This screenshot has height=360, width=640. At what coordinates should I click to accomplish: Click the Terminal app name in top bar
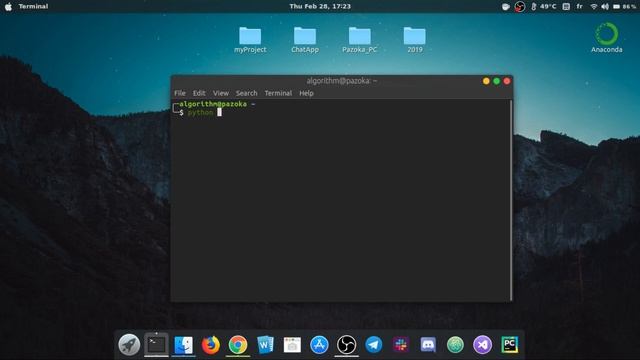point(33,7)
